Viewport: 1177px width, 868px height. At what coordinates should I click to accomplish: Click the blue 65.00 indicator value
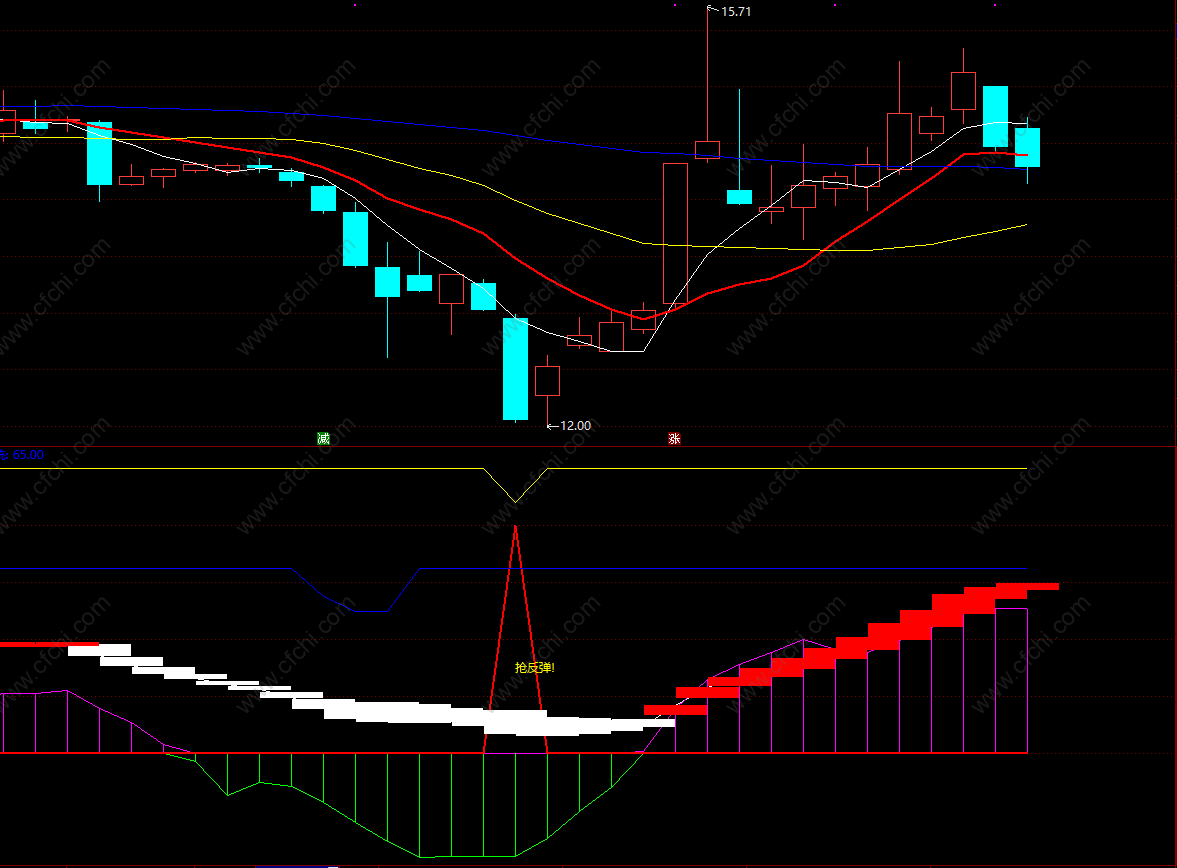(x=29, y=455)
